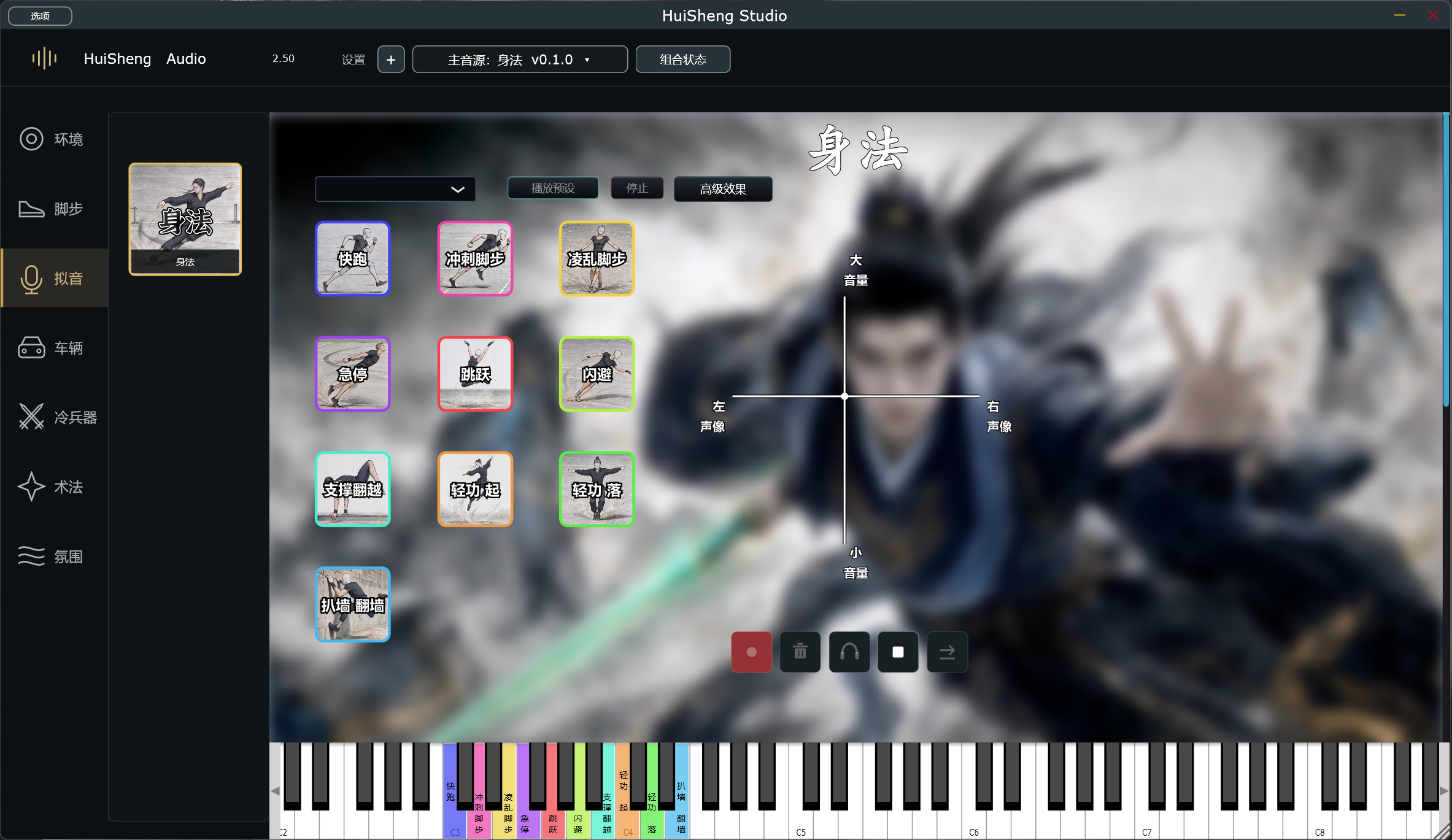1452x840 pixels.
Task: Select the 氛围 category
Action: [55, 557]
